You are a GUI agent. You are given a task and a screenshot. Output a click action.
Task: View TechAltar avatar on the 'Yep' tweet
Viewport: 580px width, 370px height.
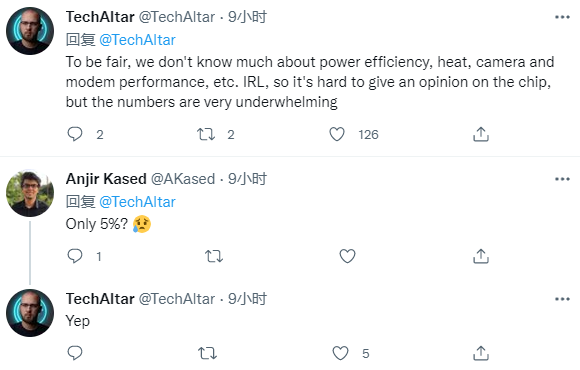pos(30,313)
